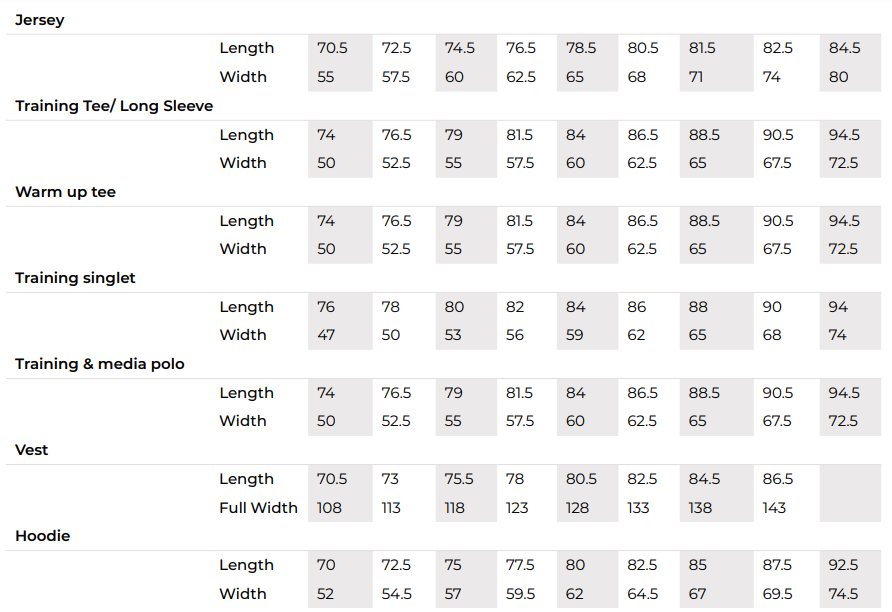Click the Jersey width cell showing 57.5
Screen dimensions: 892x612
coord(396,77)
